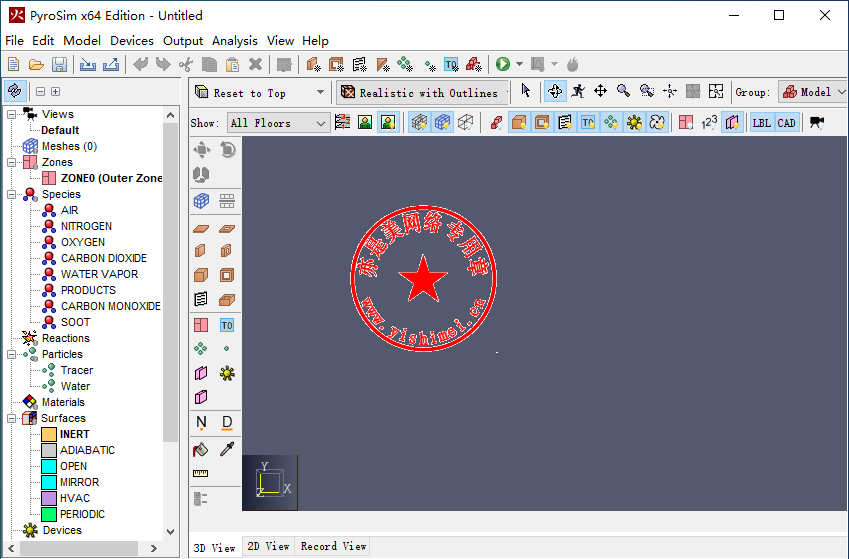The image size is (849, 559).
Task: Toggle show obstructions in filter bar
Action: pos(519,123)
